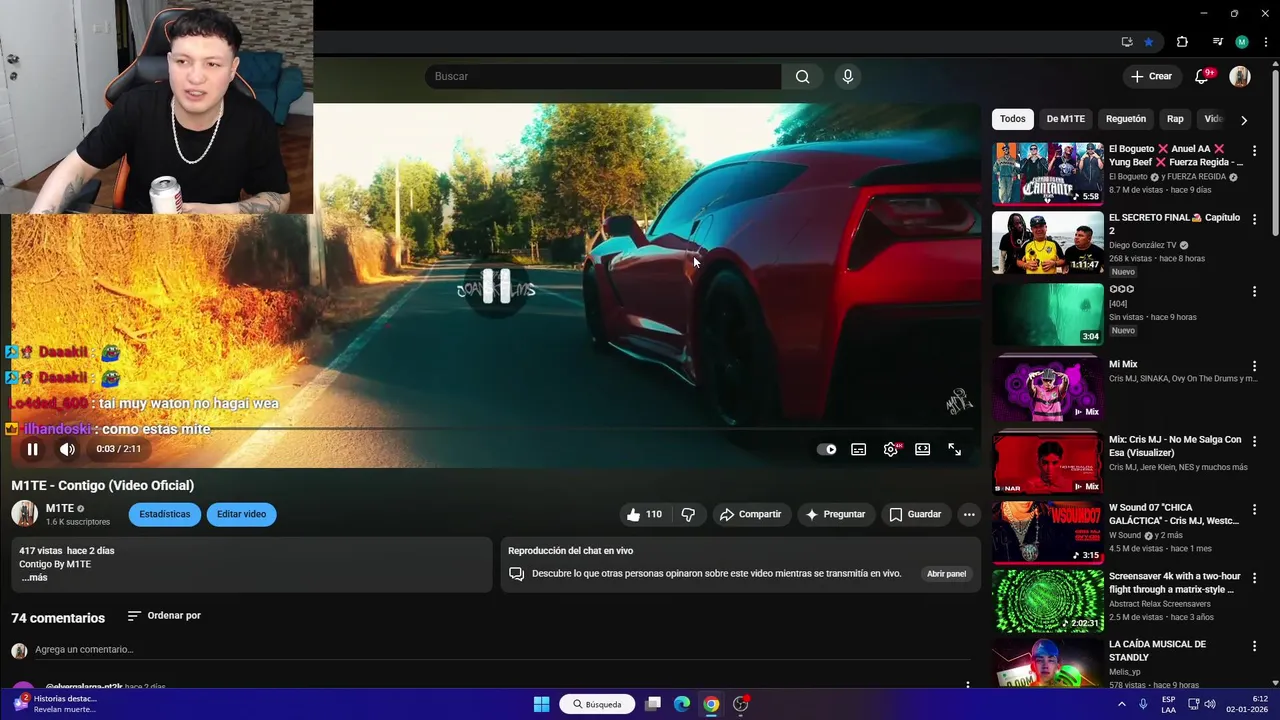This screenshot has height=720, width=1280.
Task: Seek on the video progress bar
Action: [x=491, y=430]
